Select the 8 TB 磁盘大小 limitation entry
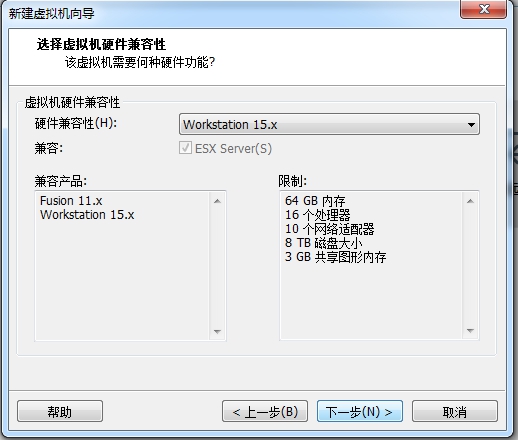This screenshot has width=518, height=440. tap(323, 243)
